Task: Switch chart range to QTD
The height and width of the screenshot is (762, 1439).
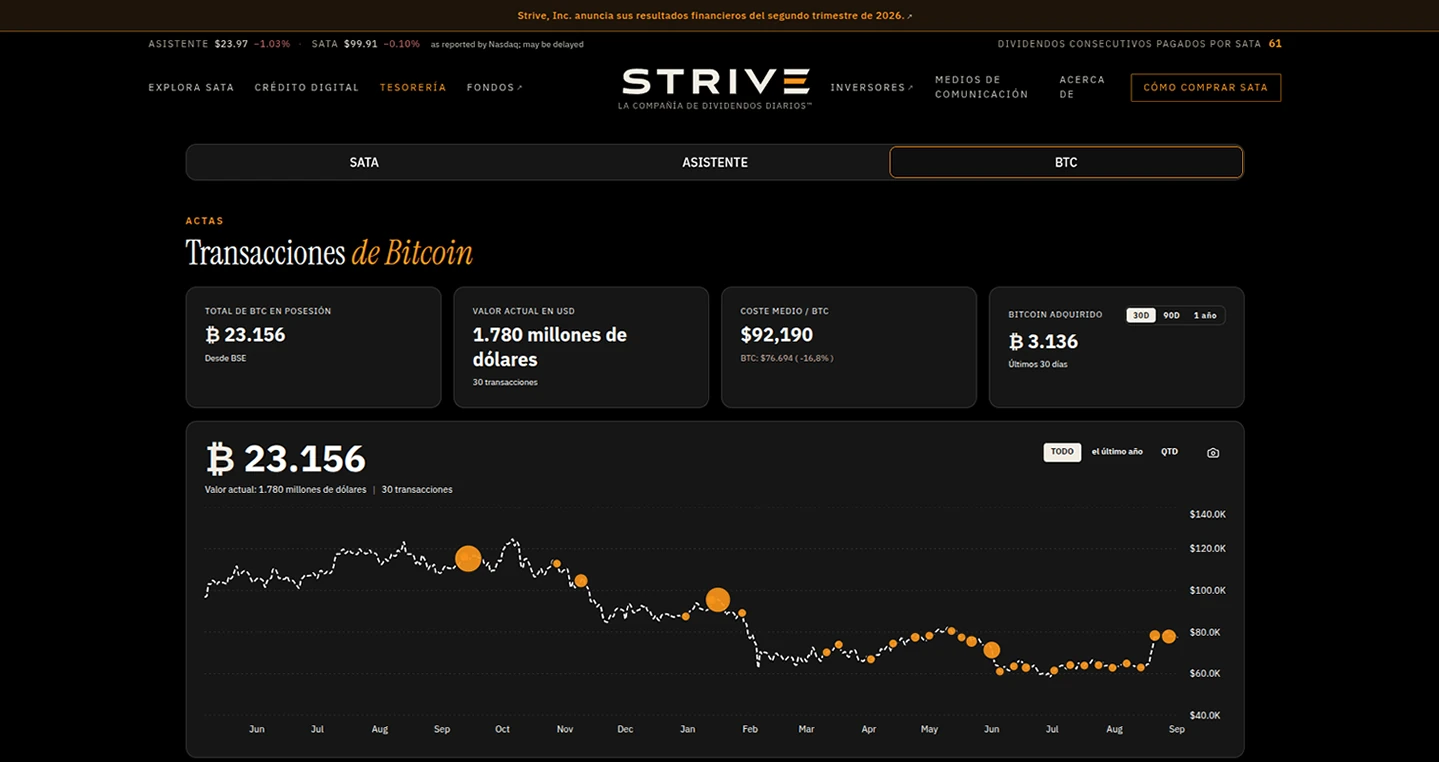Action: point(1169,452)
